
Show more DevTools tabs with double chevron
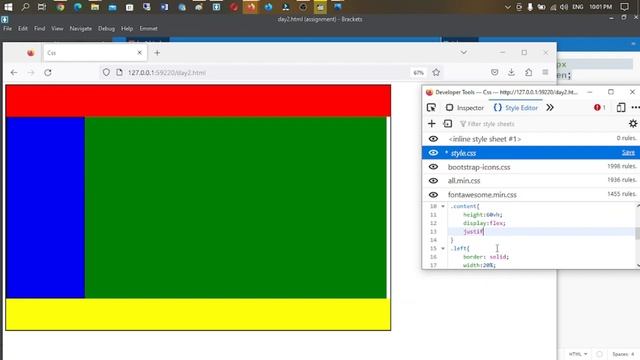tap(550, 107)
